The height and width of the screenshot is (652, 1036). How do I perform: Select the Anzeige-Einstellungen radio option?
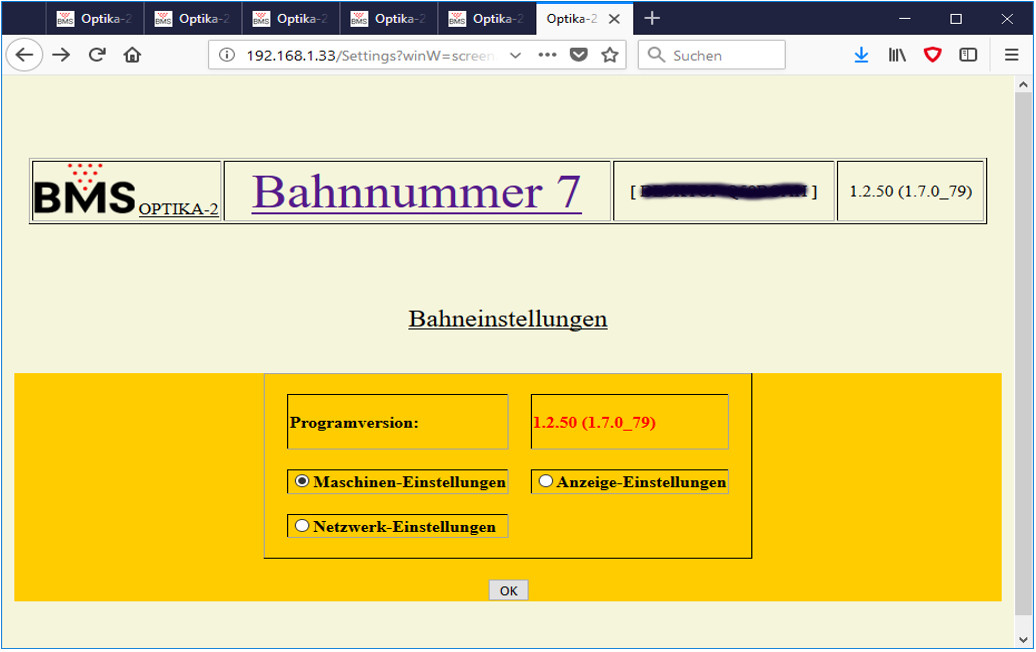546,481
